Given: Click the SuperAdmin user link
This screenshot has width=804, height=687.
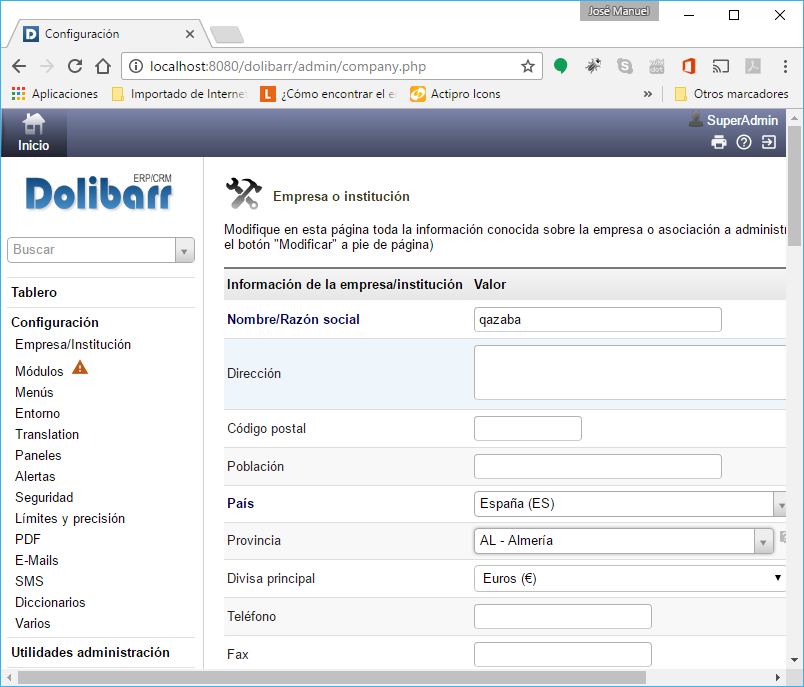Looking at the screenshot, I should point(741,120).
